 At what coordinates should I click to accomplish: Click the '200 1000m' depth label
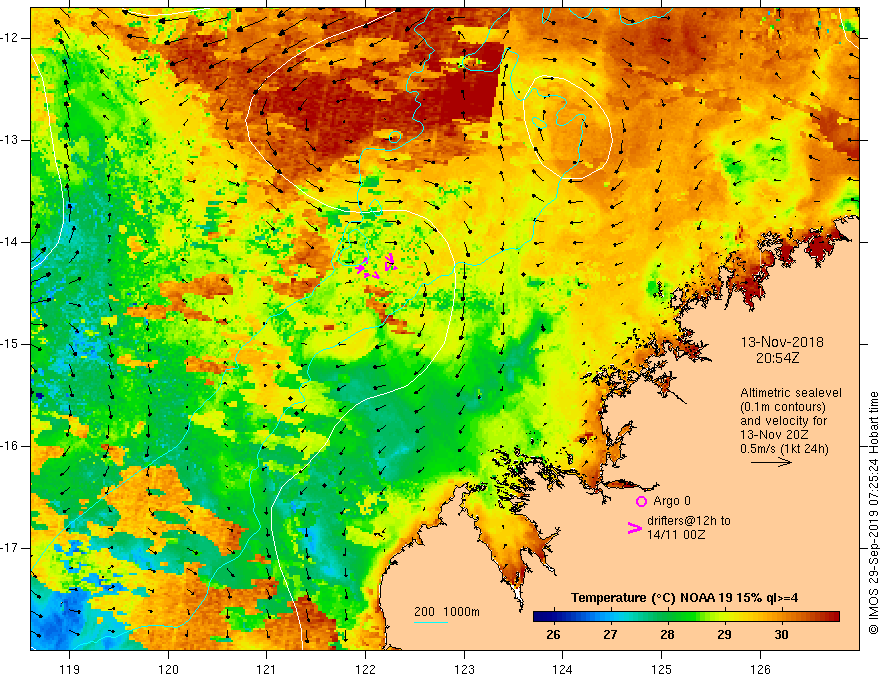point(447,612)
